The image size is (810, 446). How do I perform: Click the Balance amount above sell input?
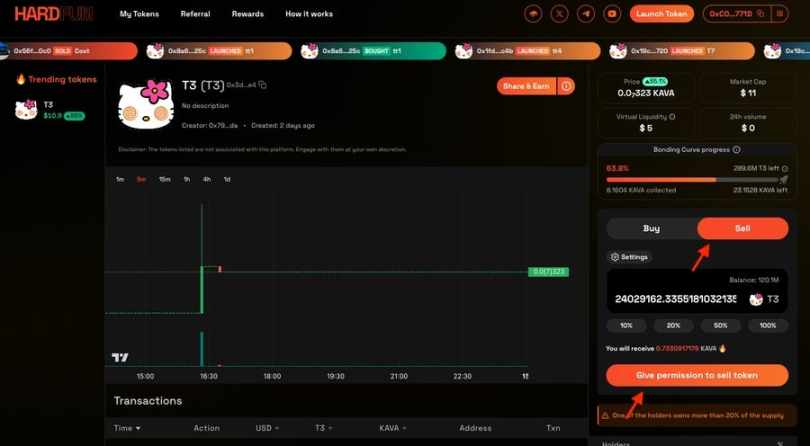(754, 280)
